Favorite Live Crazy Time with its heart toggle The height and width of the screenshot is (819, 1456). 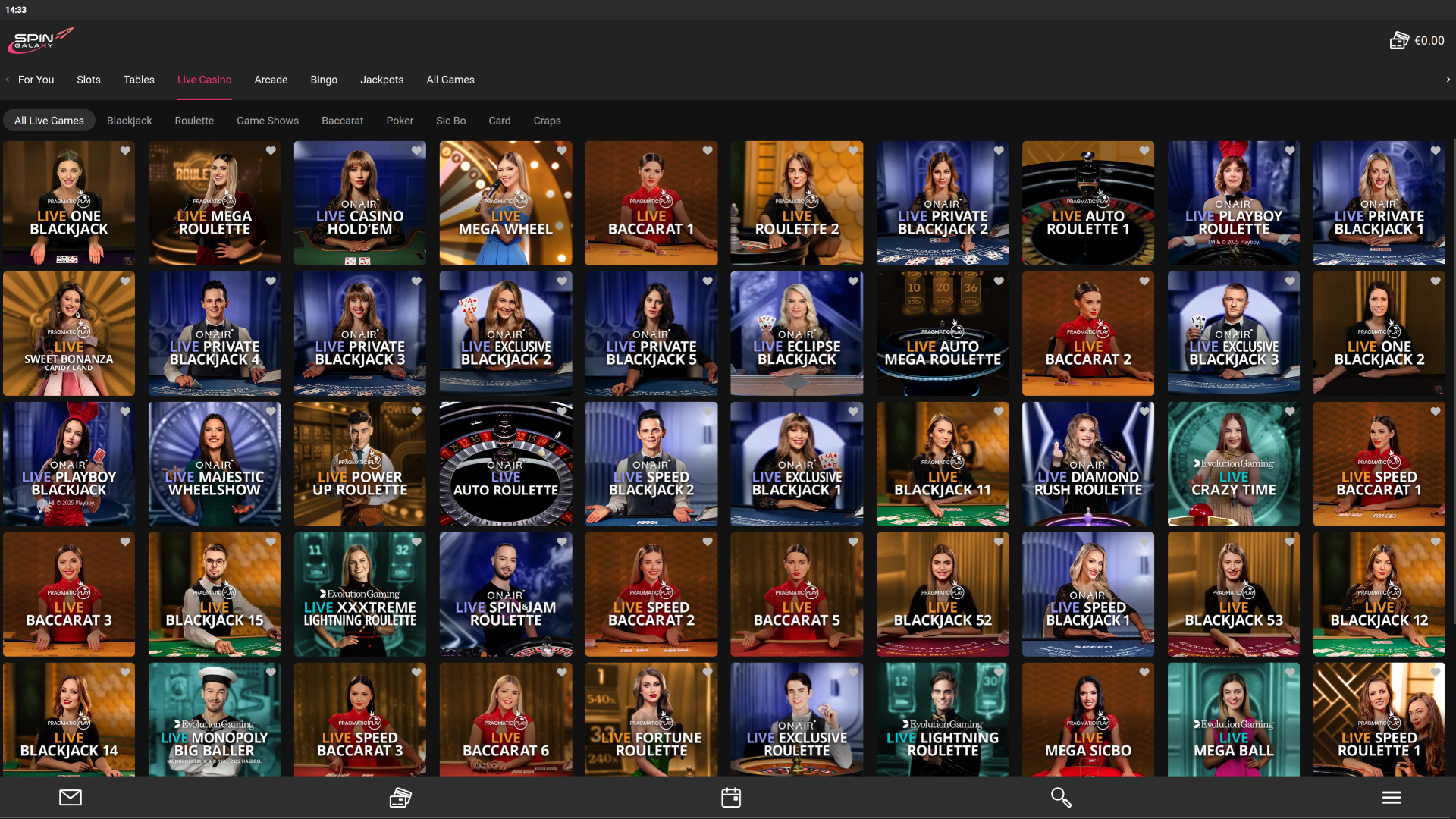click(1290, 411)
